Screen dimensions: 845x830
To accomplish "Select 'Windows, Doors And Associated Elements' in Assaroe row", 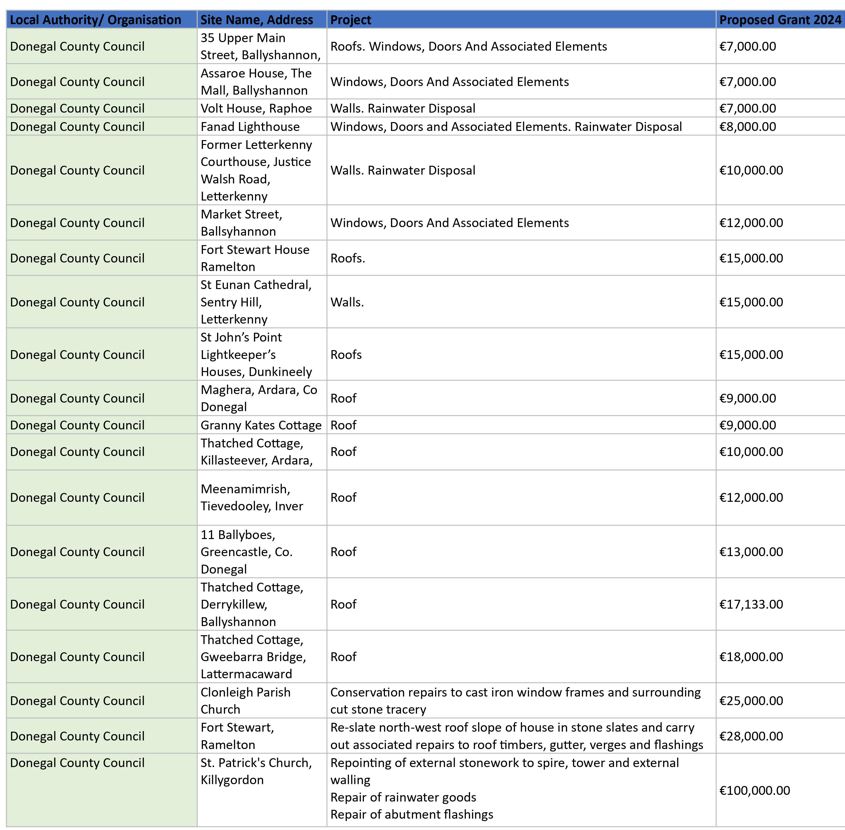I will [449, 82].
